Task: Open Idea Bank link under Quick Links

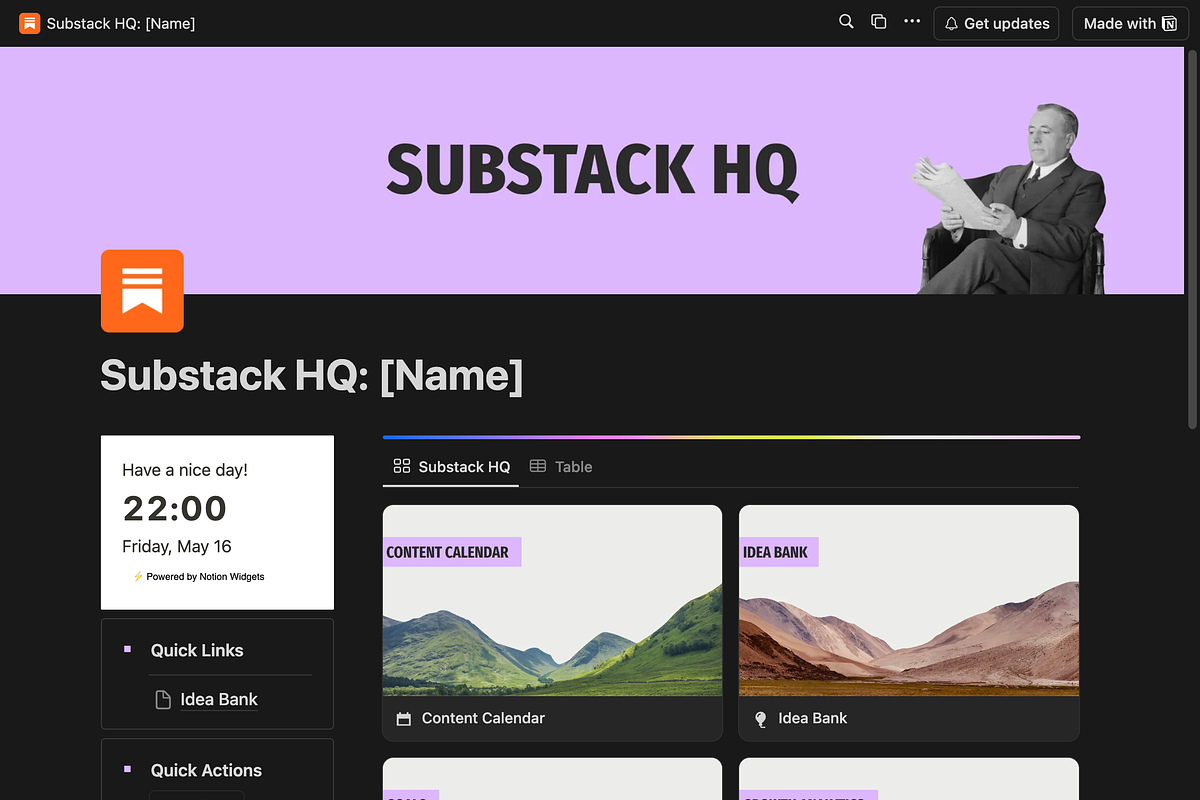Action: (219, 700)
